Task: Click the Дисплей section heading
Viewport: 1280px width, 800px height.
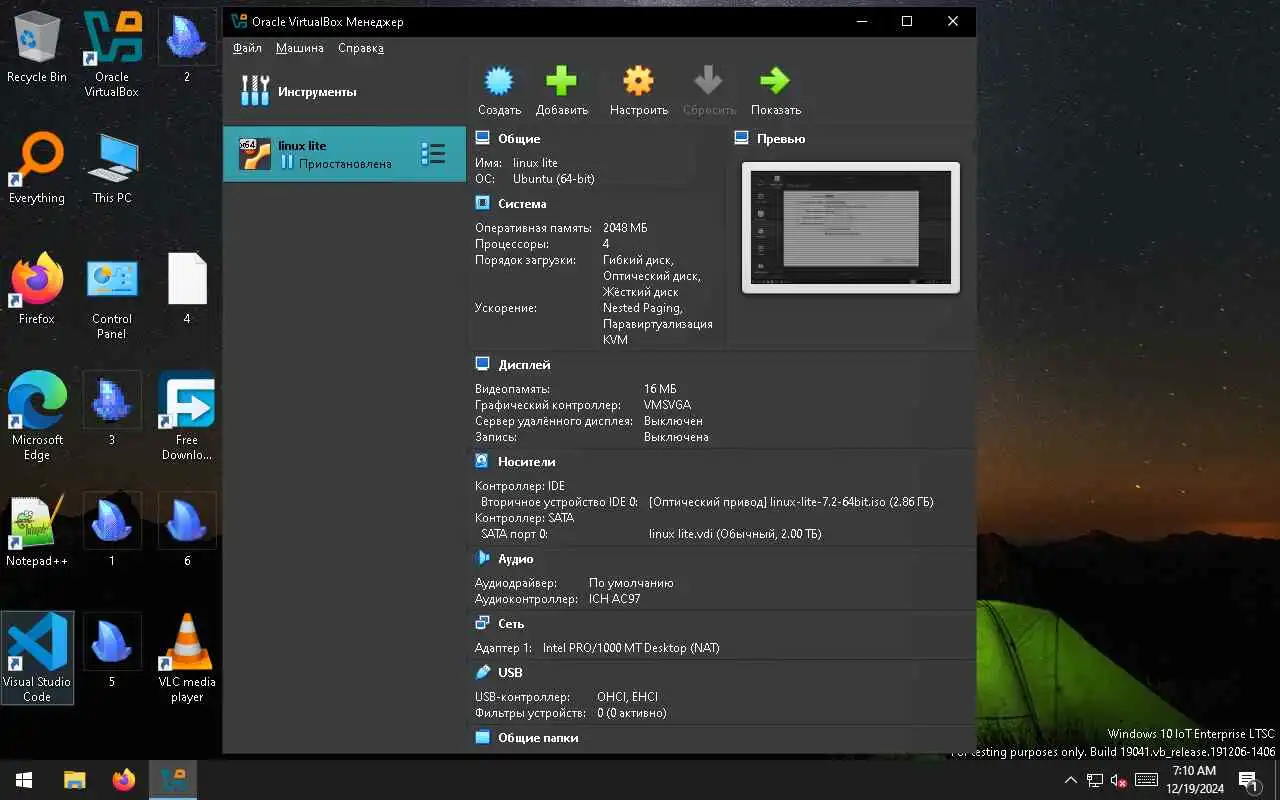Action: (524, 365)
